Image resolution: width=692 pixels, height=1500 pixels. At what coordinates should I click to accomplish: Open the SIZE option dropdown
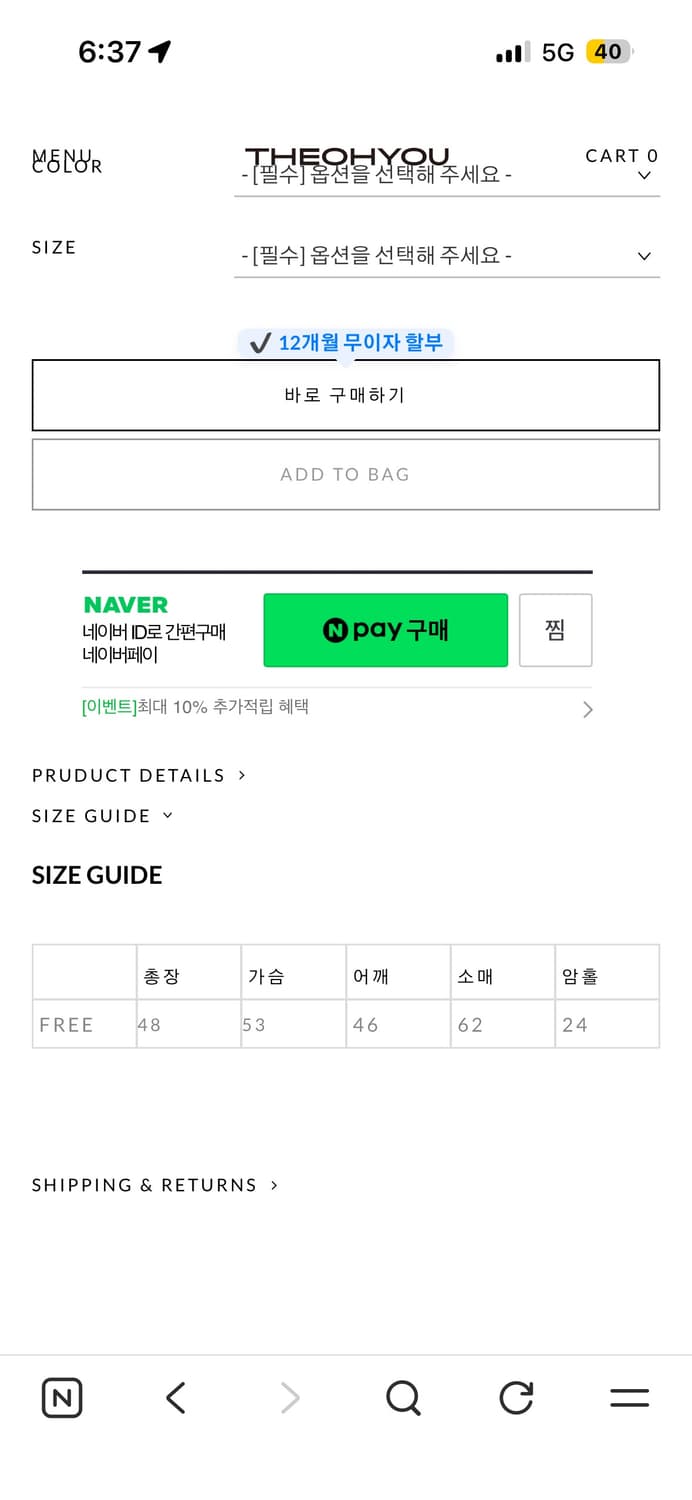tap(446, 256)
